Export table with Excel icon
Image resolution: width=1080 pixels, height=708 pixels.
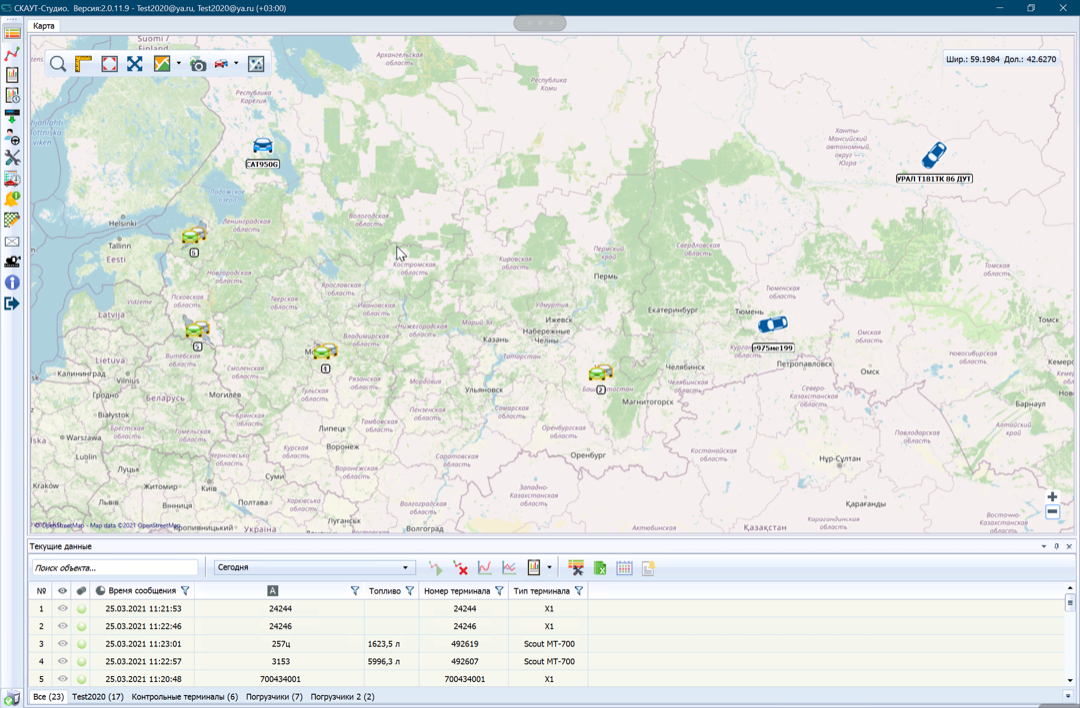[x=600, y=568]
